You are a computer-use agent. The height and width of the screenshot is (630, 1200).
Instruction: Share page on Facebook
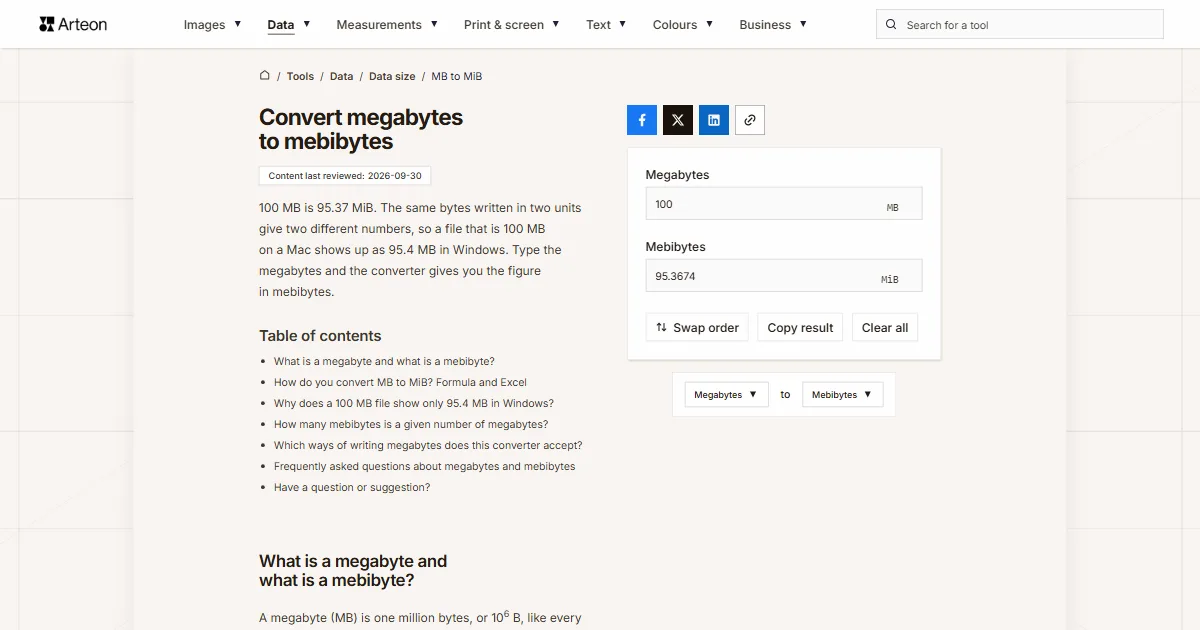642,120
